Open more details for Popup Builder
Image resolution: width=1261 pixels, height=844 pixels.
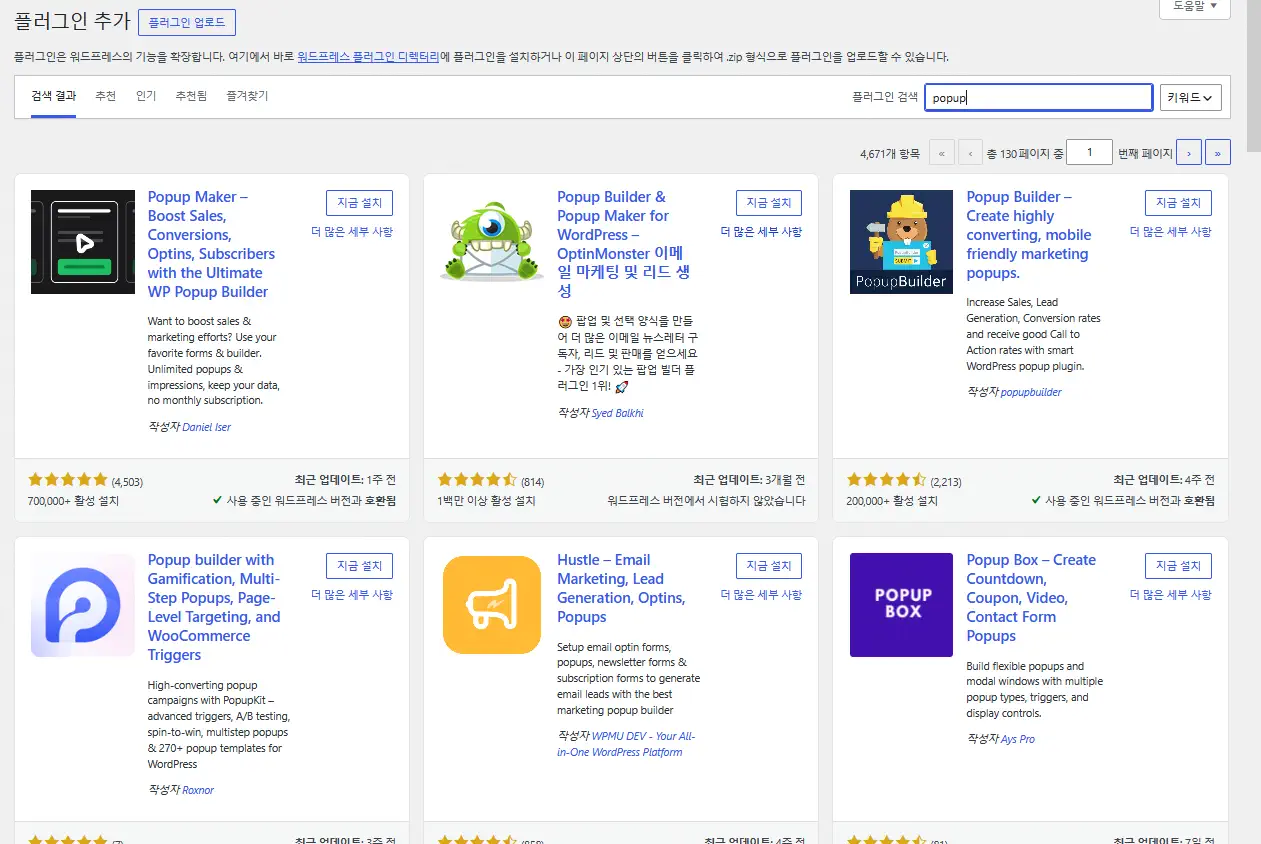[x=1170, y=231]
